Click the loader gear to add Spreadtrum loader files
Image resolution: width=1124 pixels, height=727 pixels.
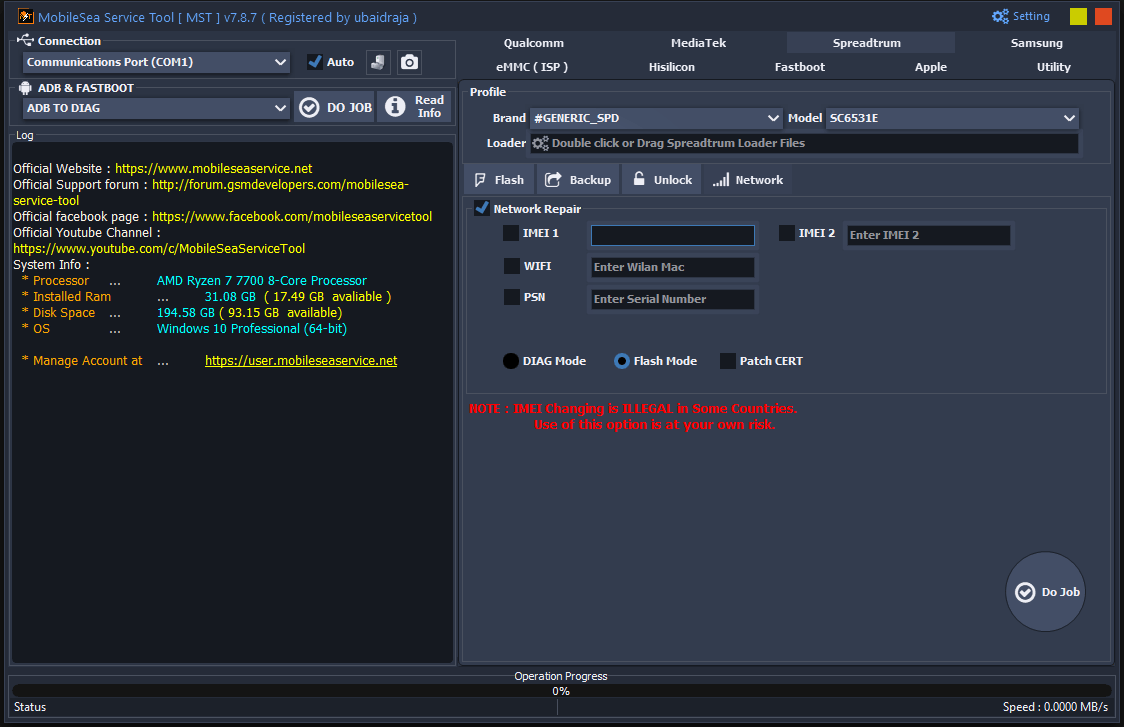point(541,142)
